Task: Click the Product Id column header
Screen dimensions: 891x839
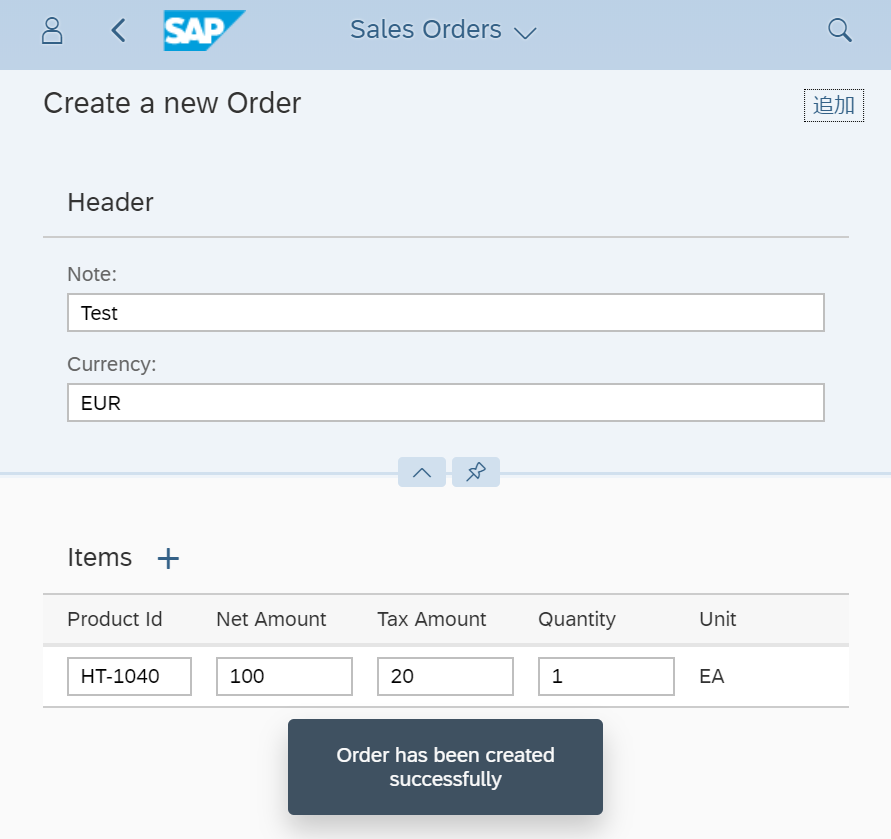Action: click(x=115, y=619)
